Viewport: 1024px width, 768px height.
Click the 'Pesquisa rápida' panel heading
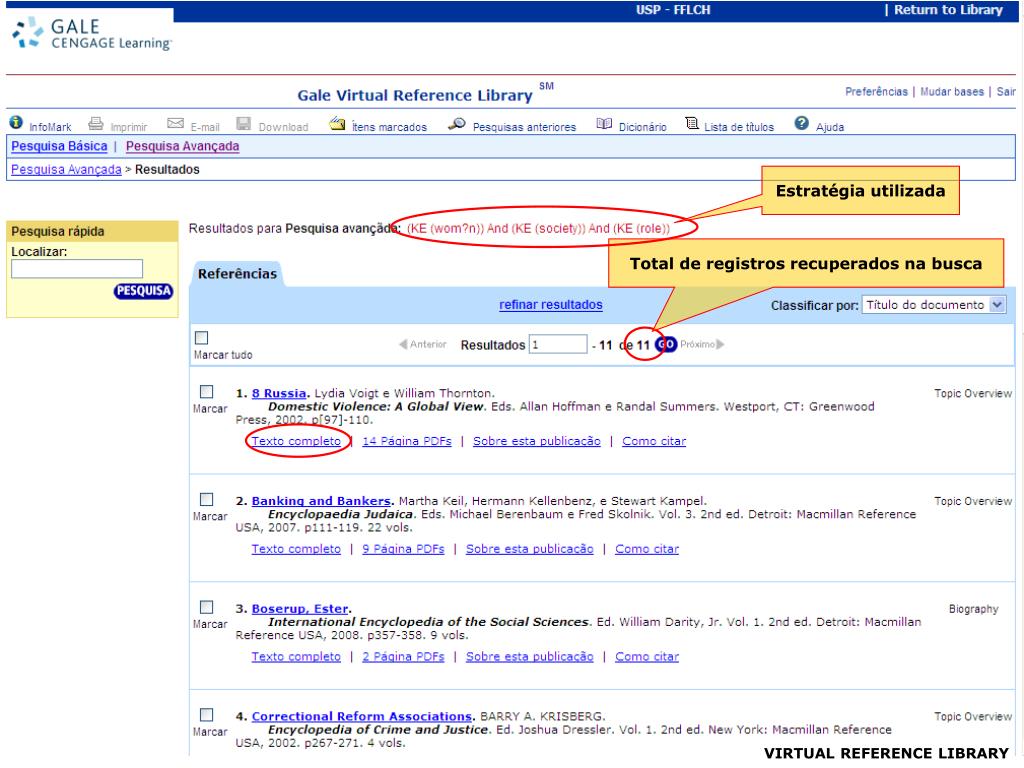57,231
